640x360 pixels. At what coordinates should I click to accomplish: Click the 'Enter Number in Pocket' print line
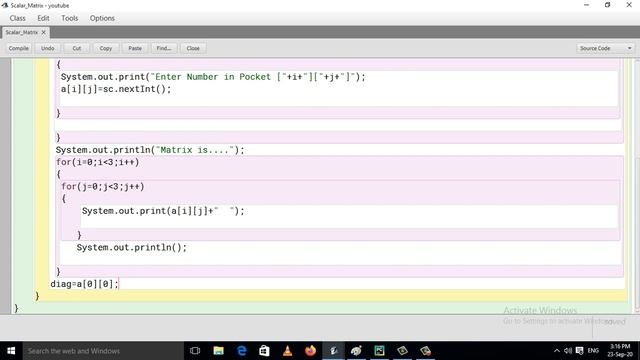coord(213,77)
